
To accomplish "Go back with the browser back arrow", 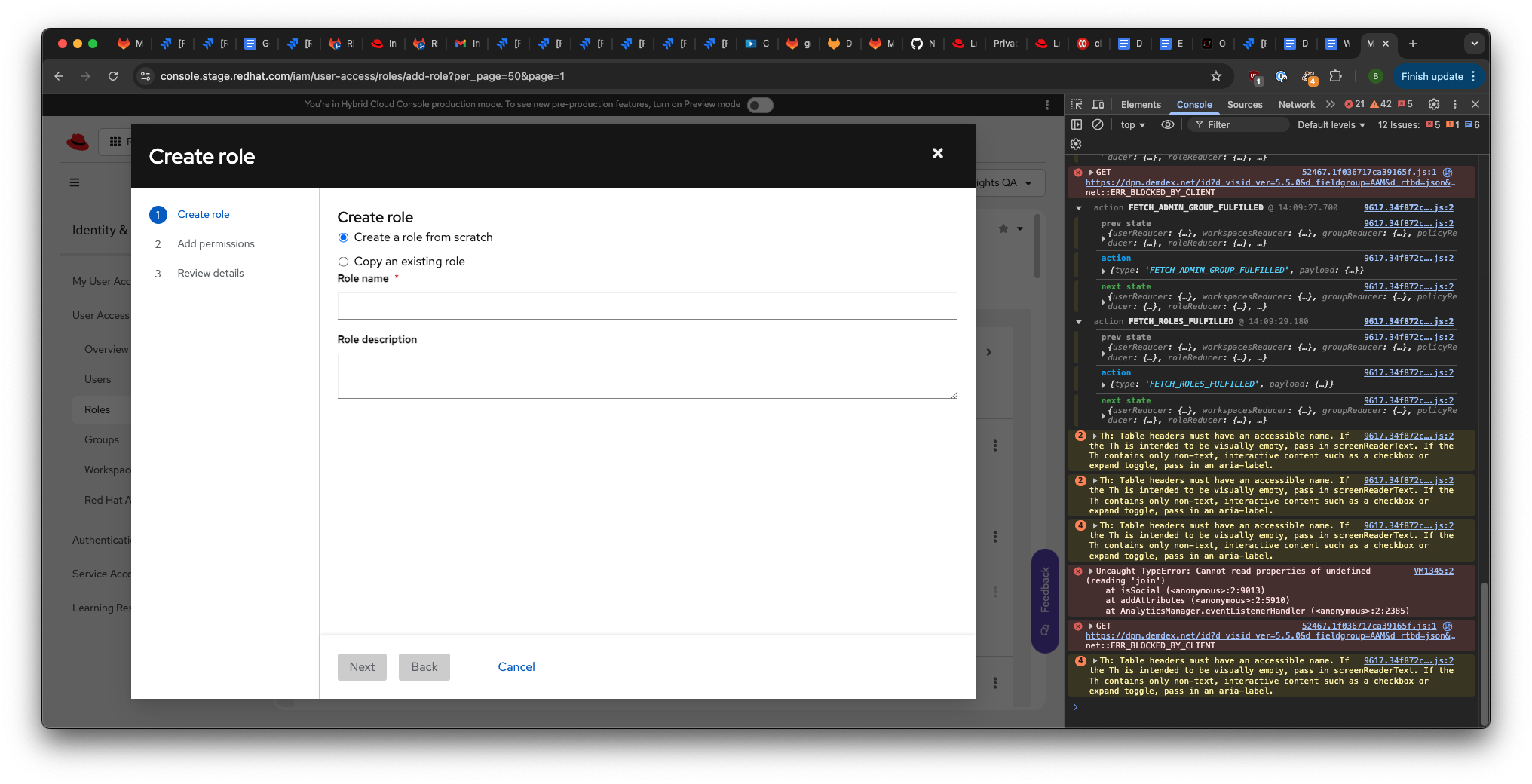I will click(59, 76).
